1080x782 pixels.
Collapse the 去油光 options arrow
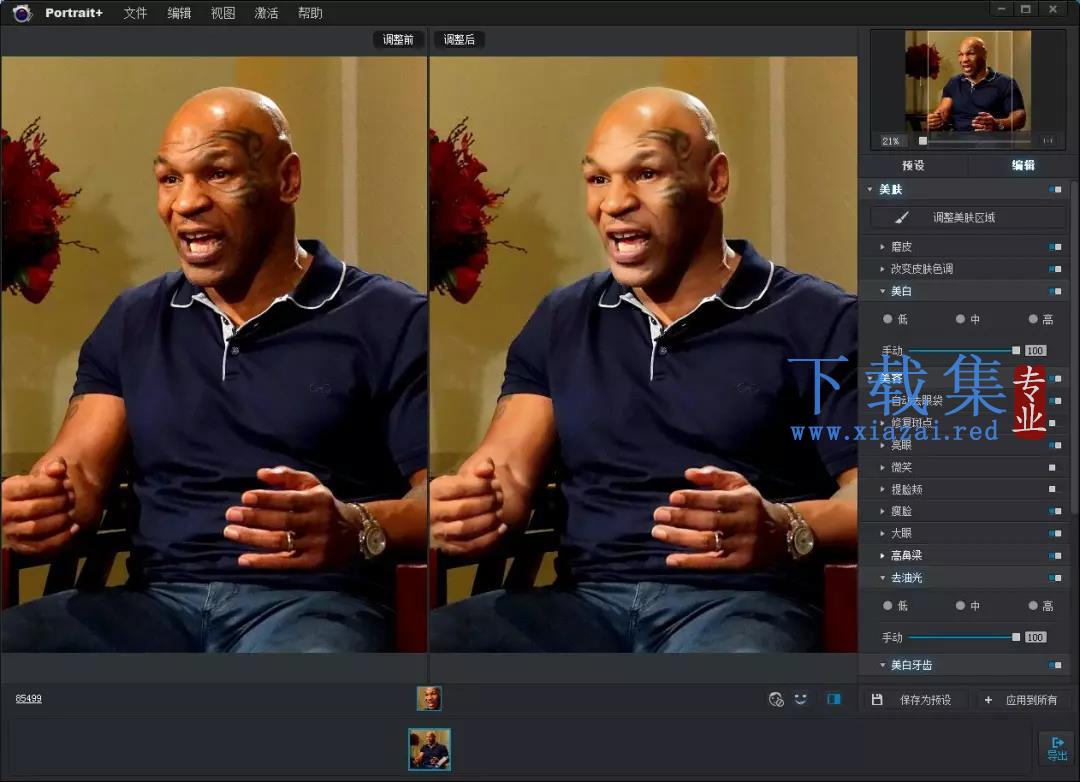pos(882,577)
